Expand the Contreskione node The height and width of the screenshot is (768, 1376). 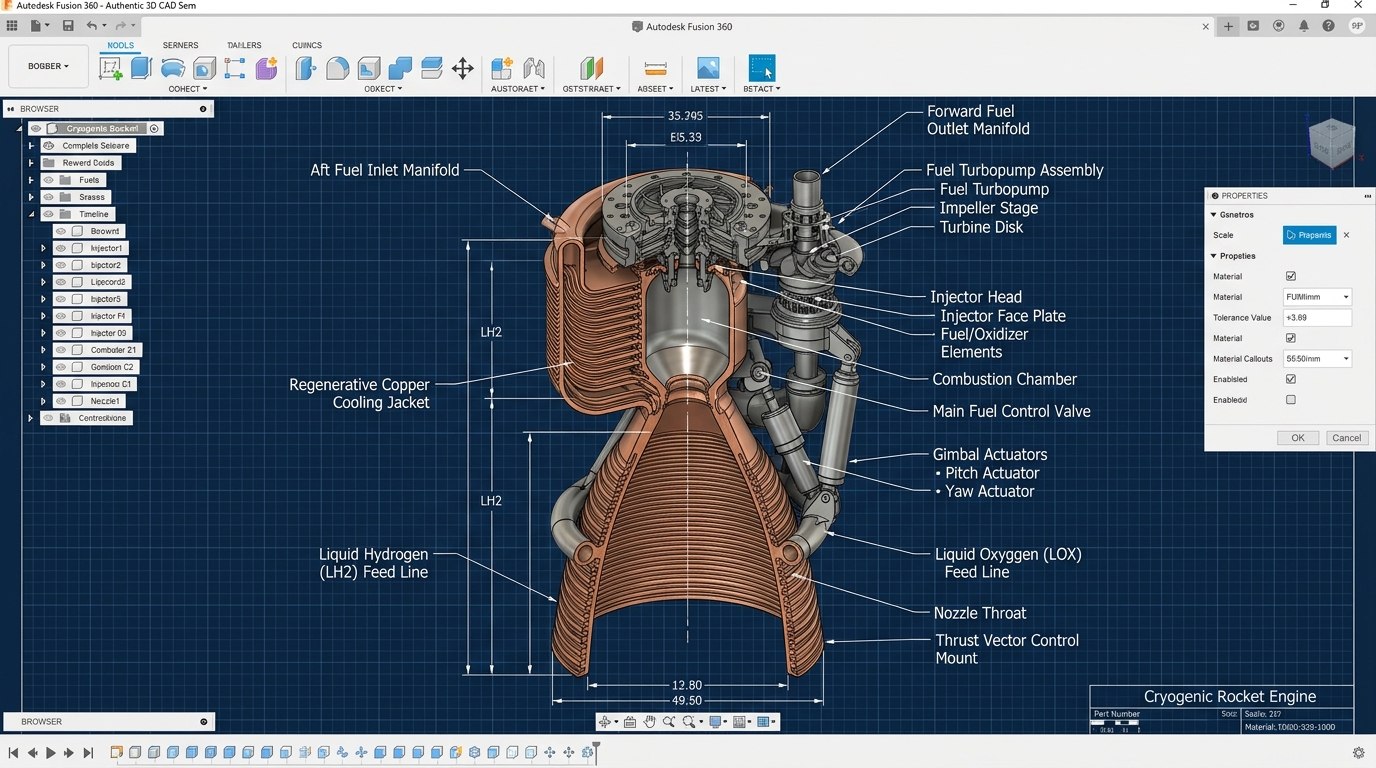tap(31, 418)
